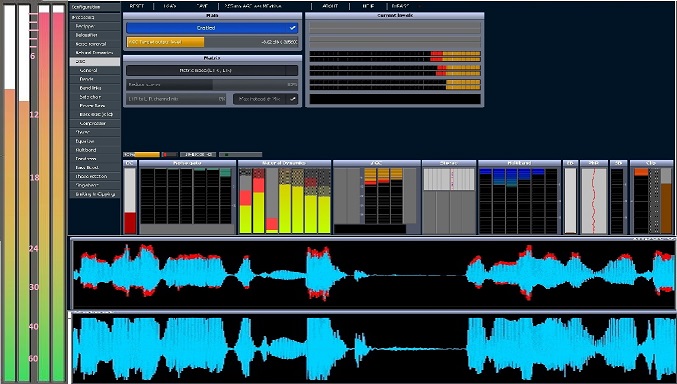Open the Natural Dynamics meter panel

(x=285, y=197)
